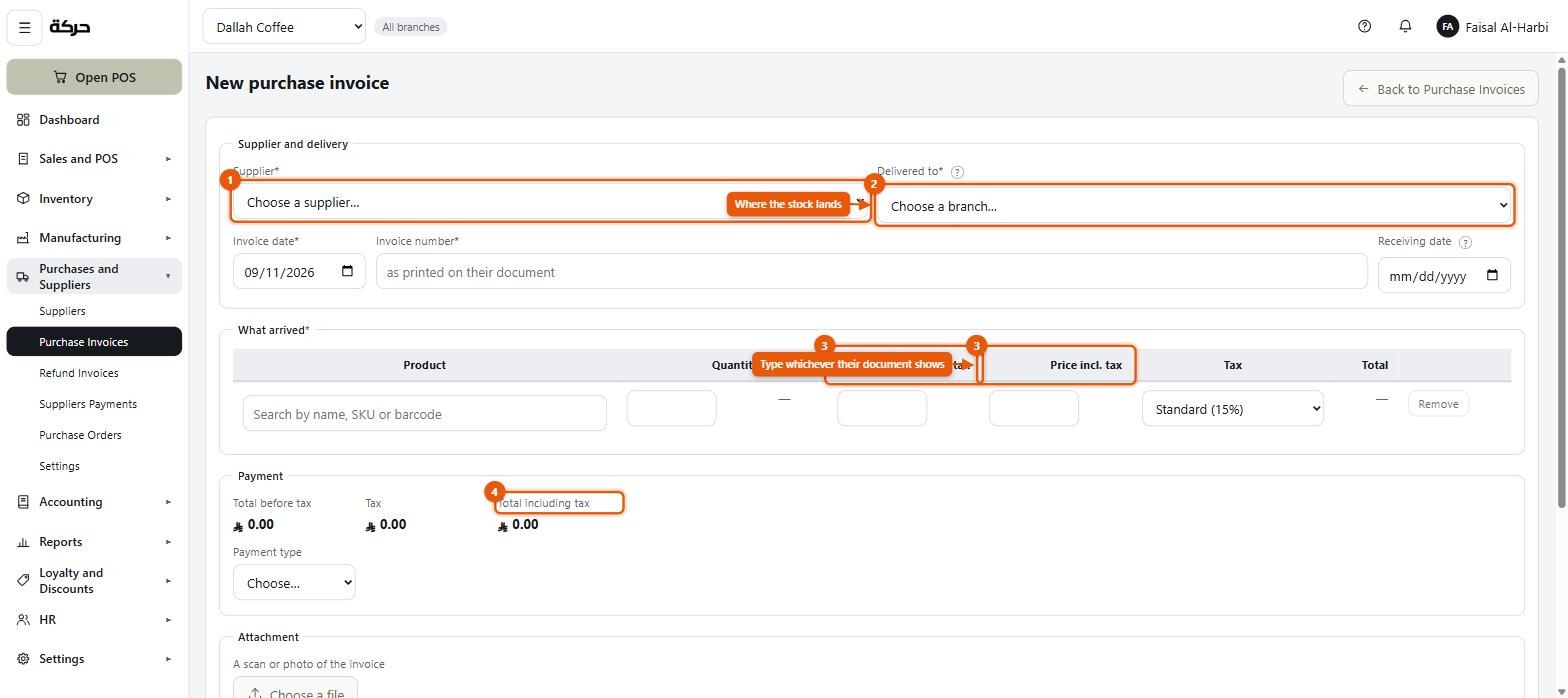Go Back to Purchase Invoices

pyautogui.click(x=1440, y=89)
